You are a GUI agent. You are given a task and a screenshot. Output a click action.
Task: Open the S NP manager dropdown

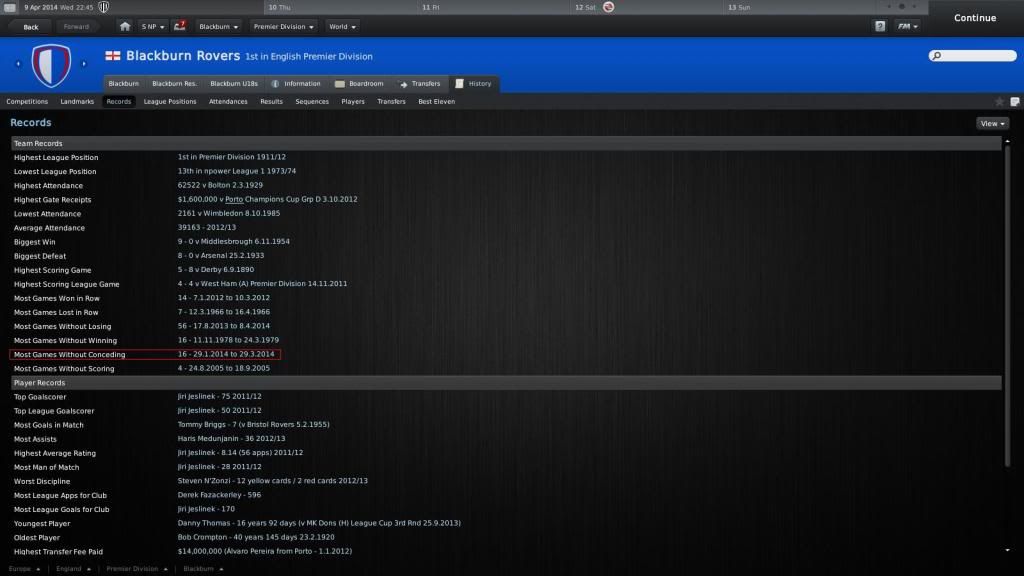[x=153, y=27]
